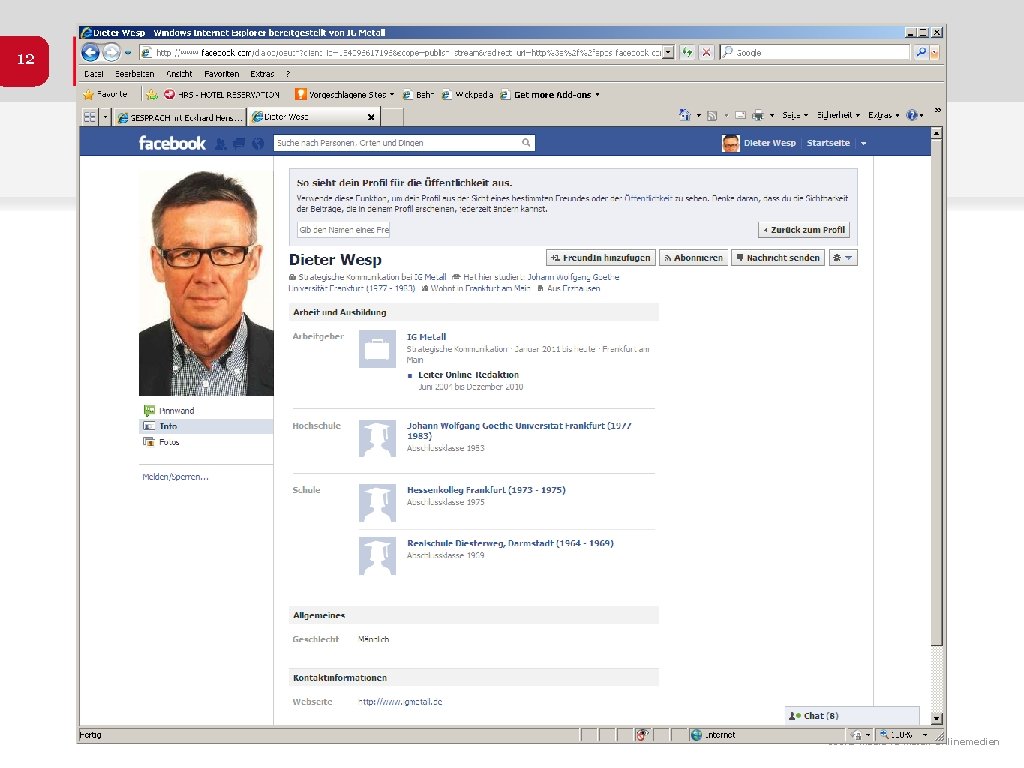
Task: Open the Extras dropdown in the command bar
Action: pyautogui.click(x=883, y=116)
